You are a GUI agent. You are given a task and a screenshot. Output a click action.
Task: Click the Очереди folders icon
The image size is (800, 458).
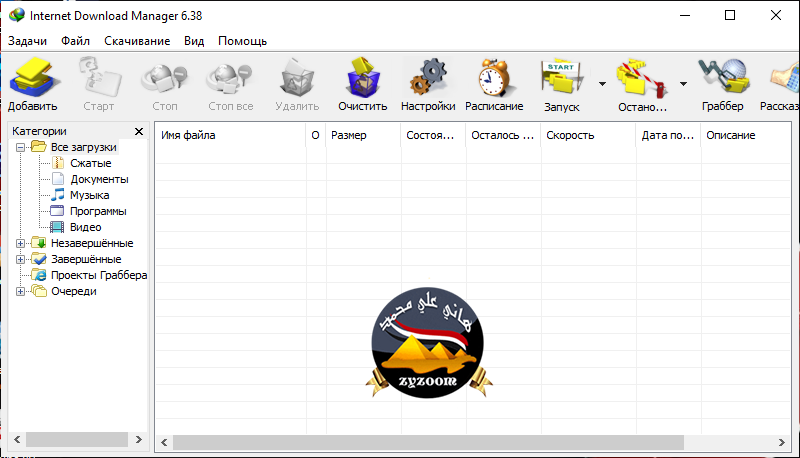[39, 291]
